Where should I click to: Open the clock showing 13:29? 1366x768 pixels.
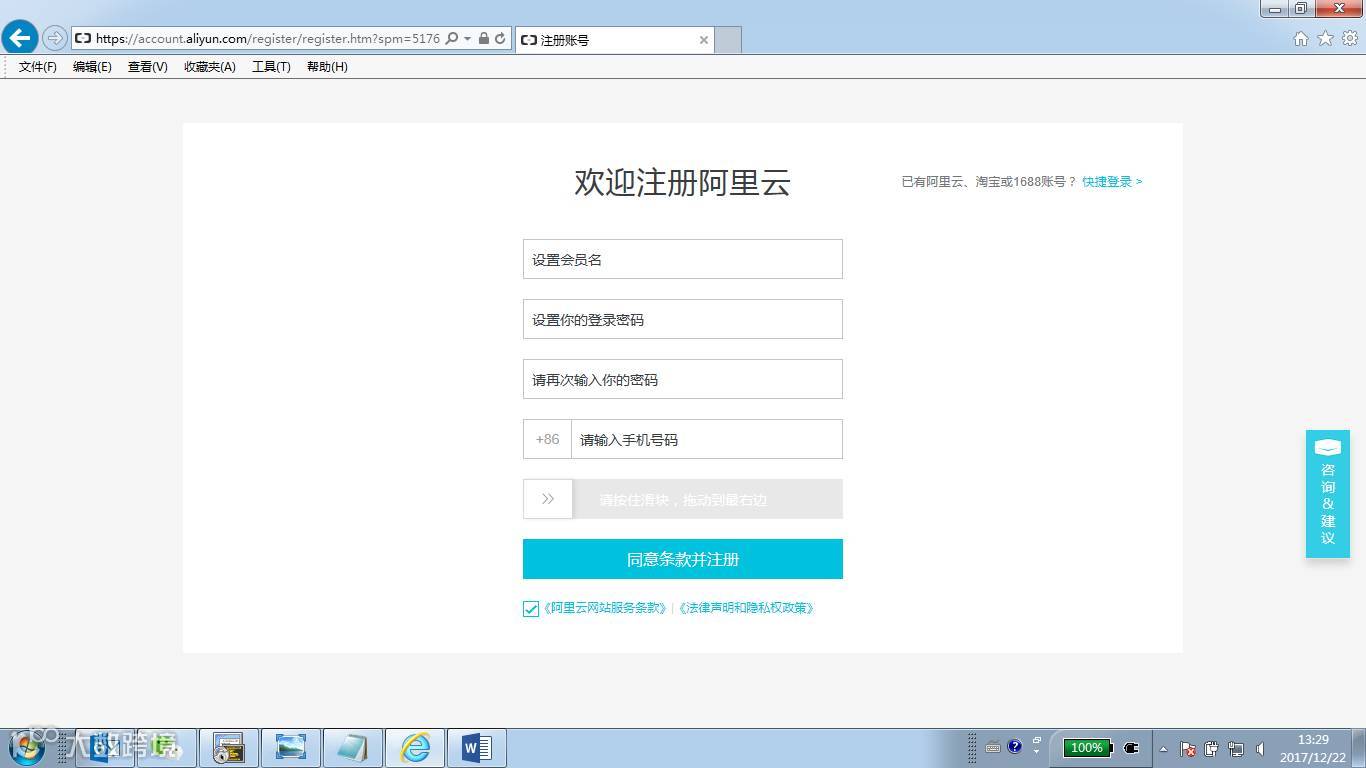pyautogui.click(x=1313, y=749)
